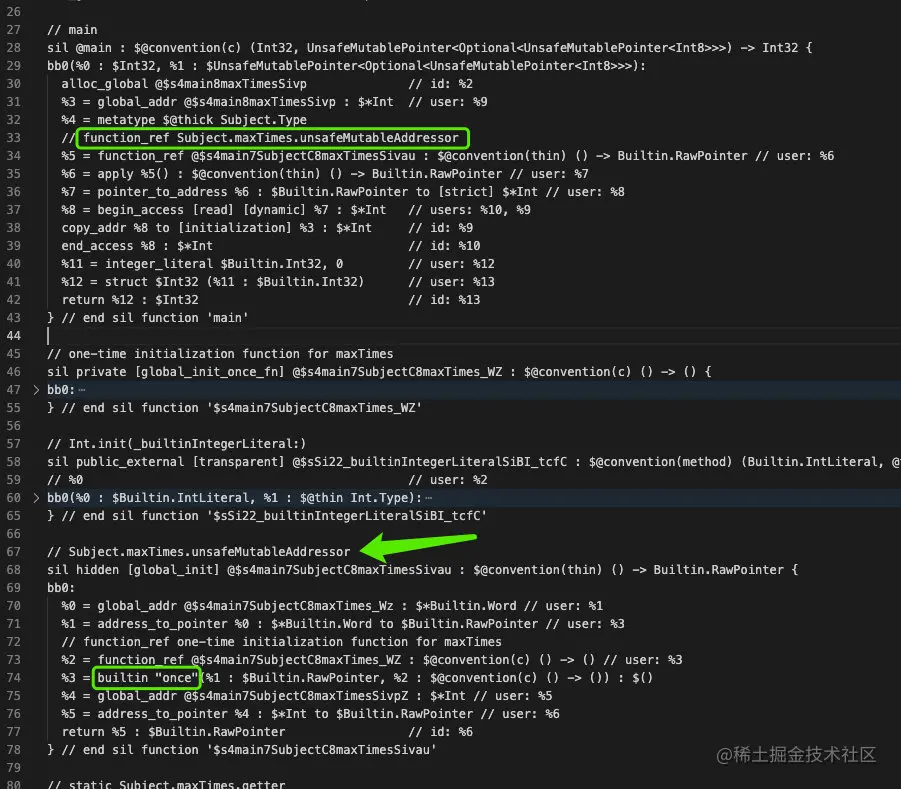Click '// id: %13' comment on line 42

coord(444,300)
